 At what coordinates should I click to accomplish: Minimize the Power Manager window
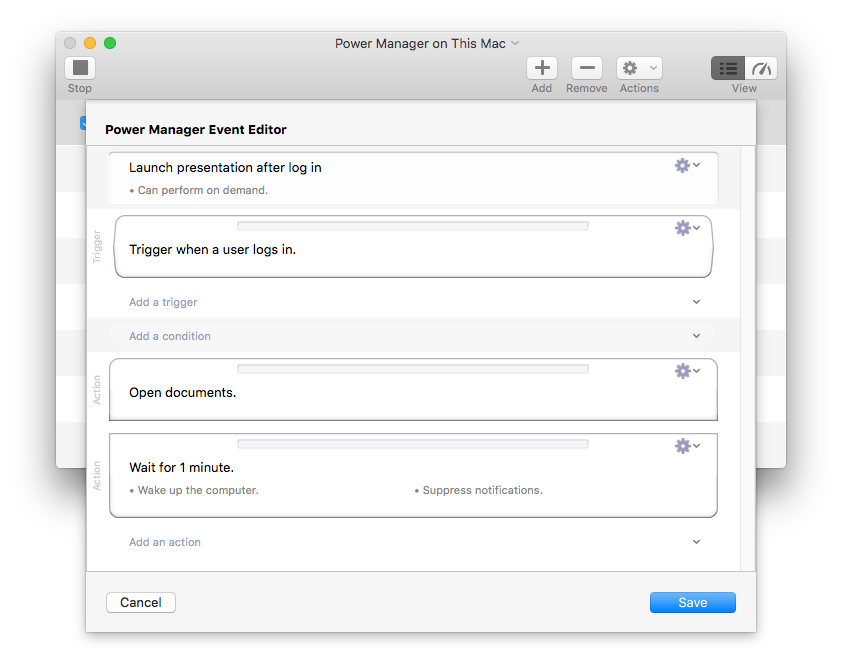[90, 43]
